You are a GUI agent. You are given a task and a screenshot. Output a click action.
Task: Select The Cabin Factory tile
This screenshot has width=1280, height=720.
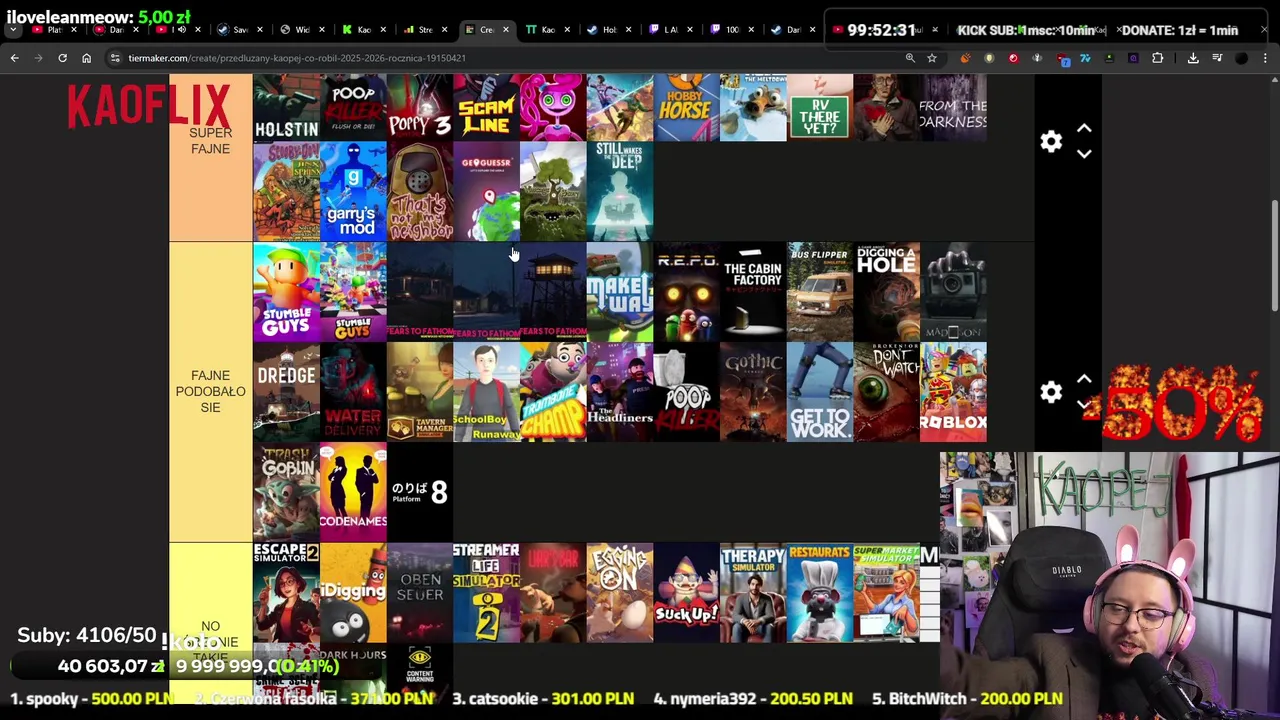pos(753,291)
